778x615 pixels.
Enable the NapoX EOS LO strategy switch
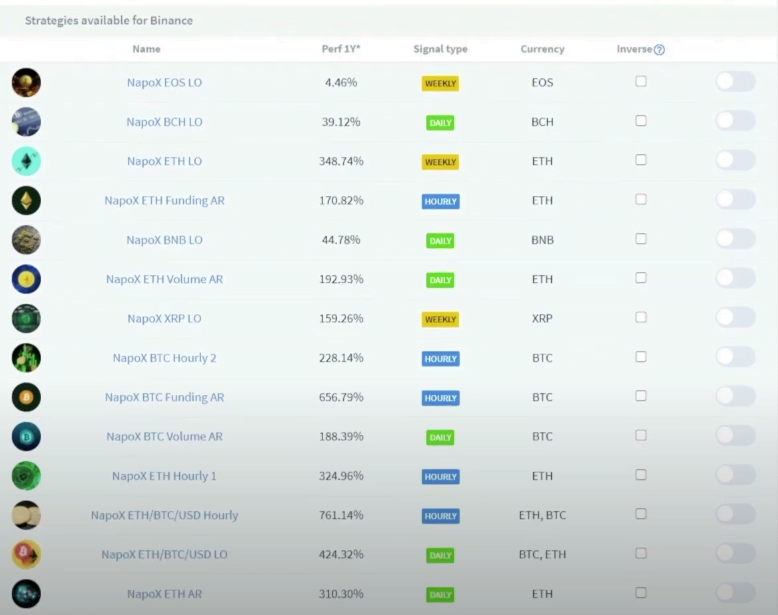click(735, 81)
